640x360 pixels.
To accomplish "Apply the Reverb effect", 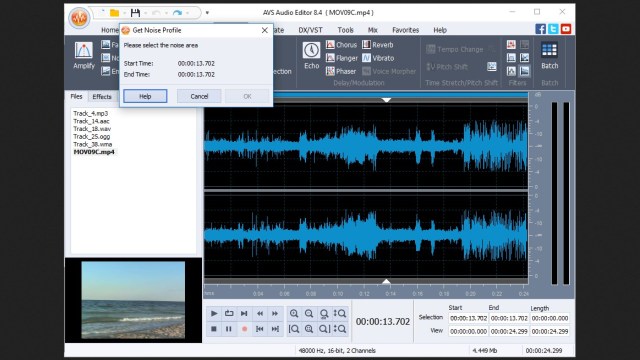I will tap(378, 45).
